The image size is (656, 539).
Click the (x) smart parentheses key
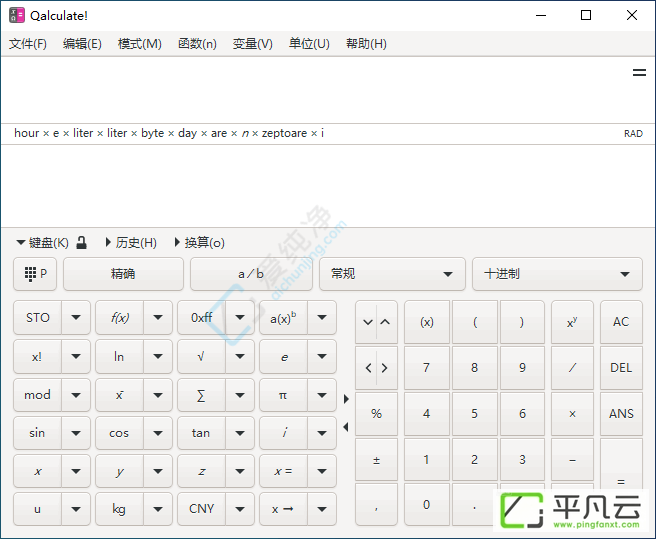point(427,322)
